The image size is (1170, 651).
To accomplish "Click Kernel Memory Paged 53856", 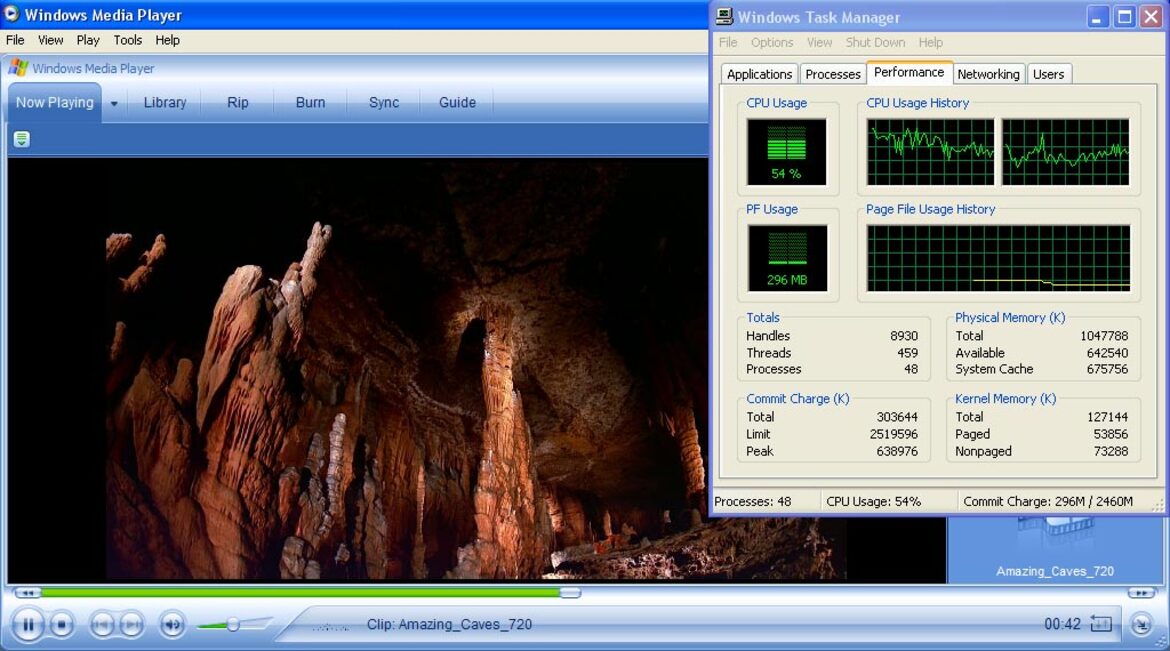I will coord(1110,434).
